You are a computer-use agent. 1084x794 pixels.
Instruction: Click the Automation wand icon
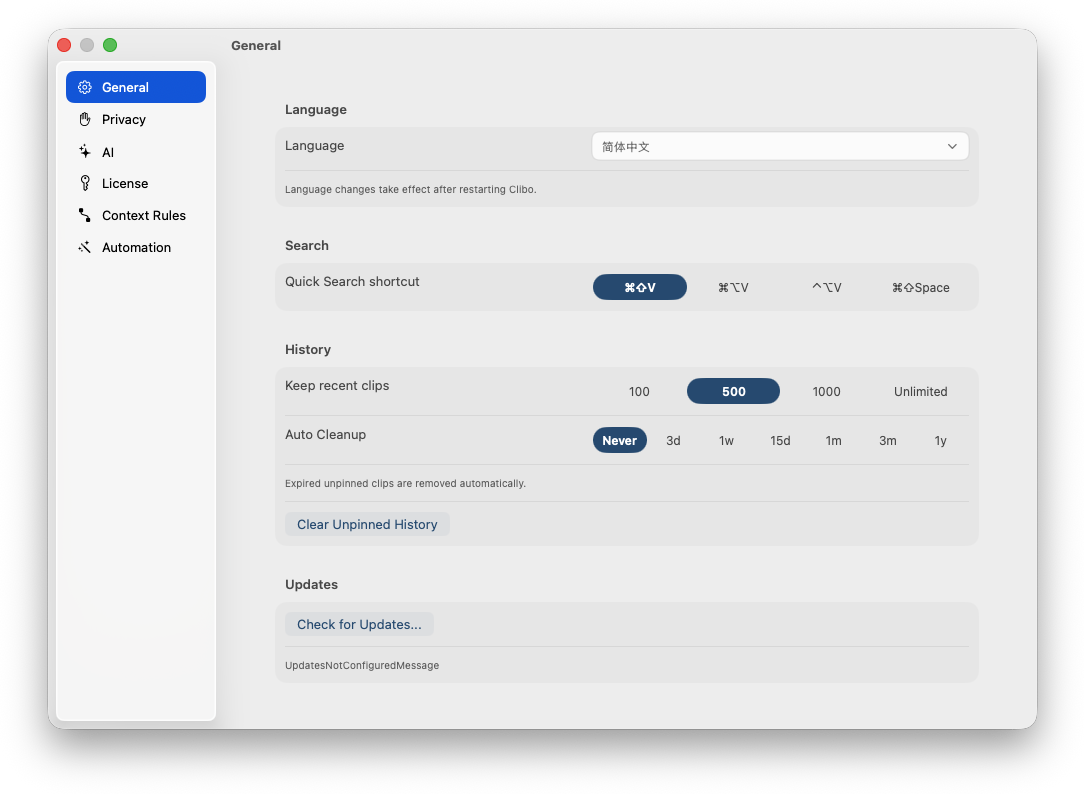click(85, 247)
